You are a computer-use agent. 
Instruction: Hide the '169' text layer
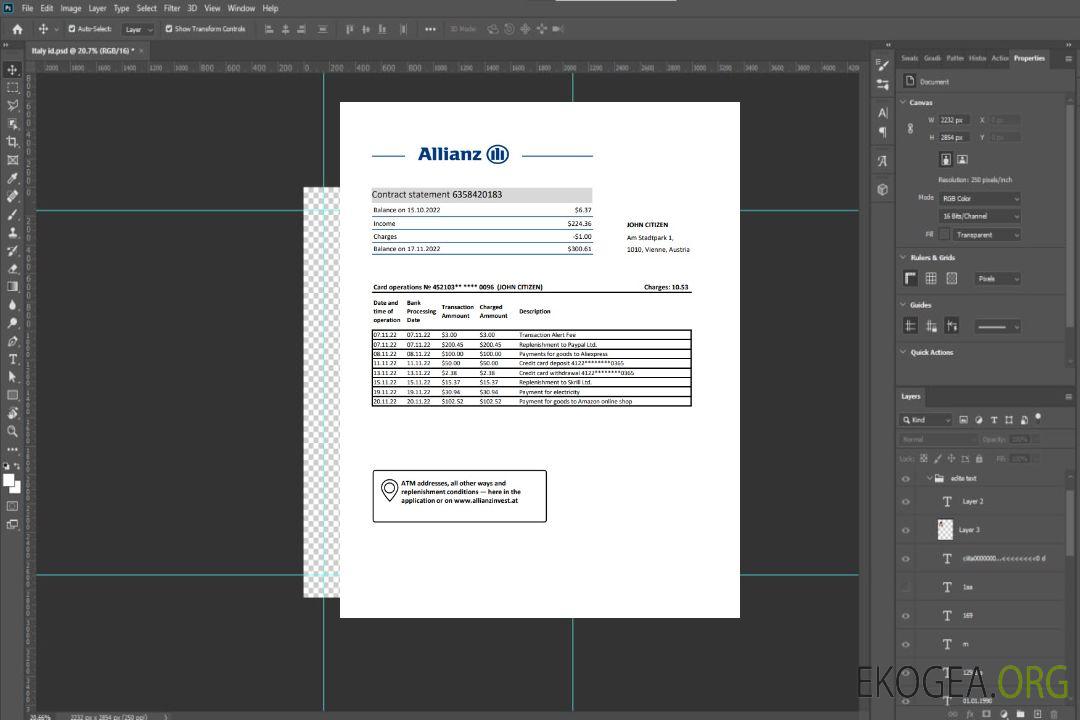pos(906,616)
